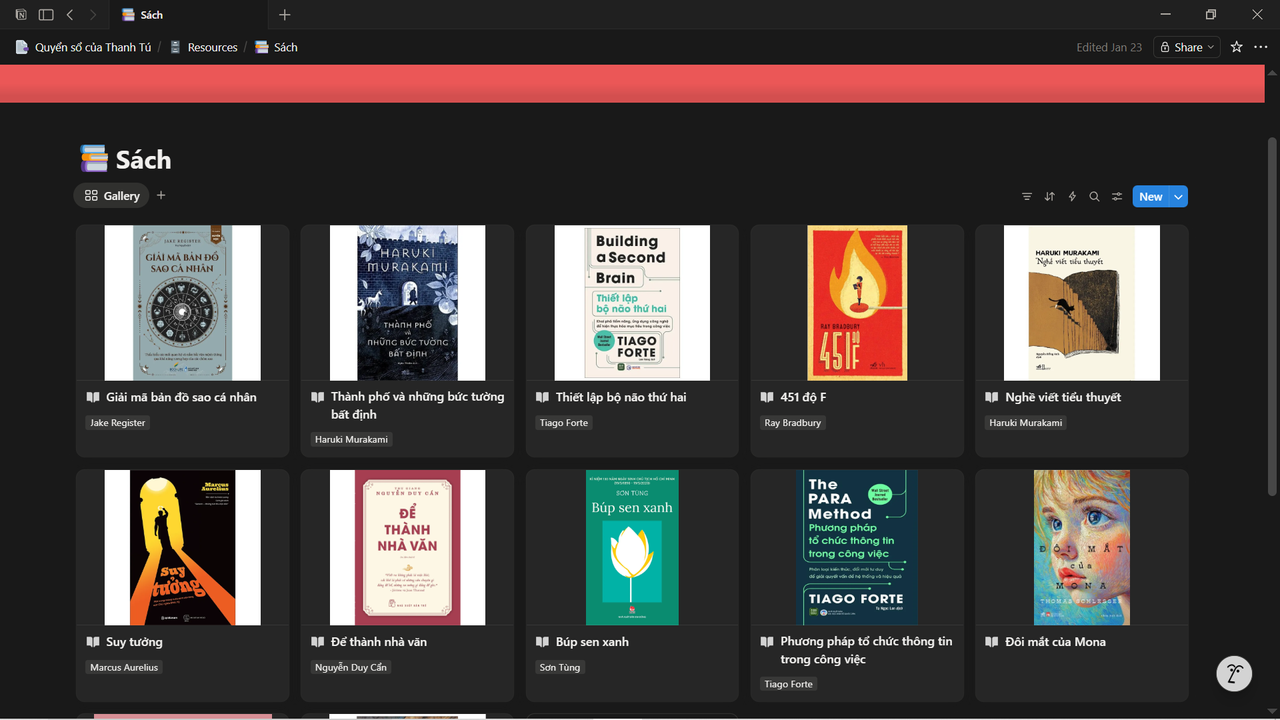This screenshot has height=720, width=1280.
Task: Open the 451 độ F book cover
Action: [857, 303]
